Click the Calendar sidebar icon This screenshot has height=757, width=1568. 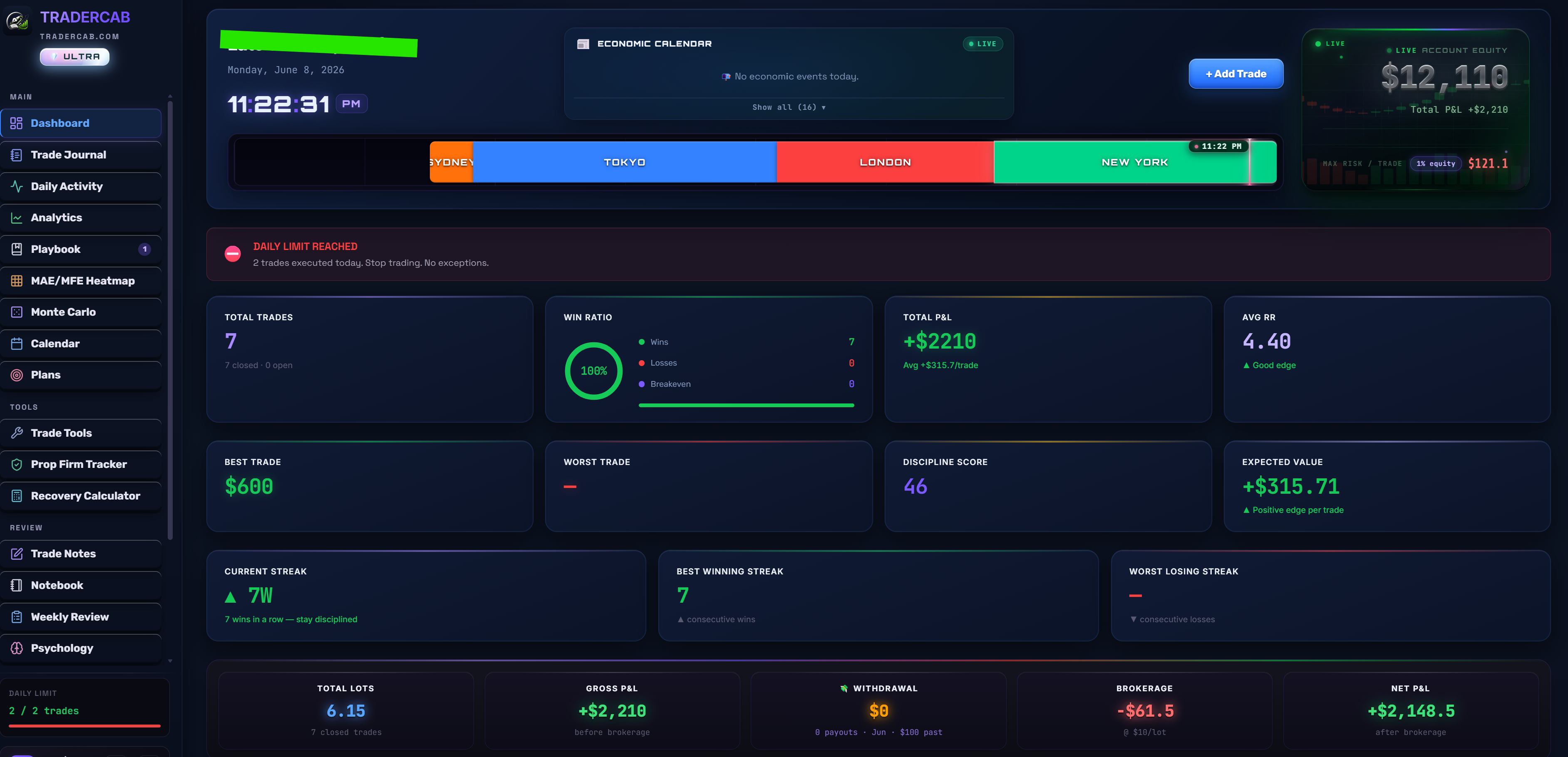(16, 343)
